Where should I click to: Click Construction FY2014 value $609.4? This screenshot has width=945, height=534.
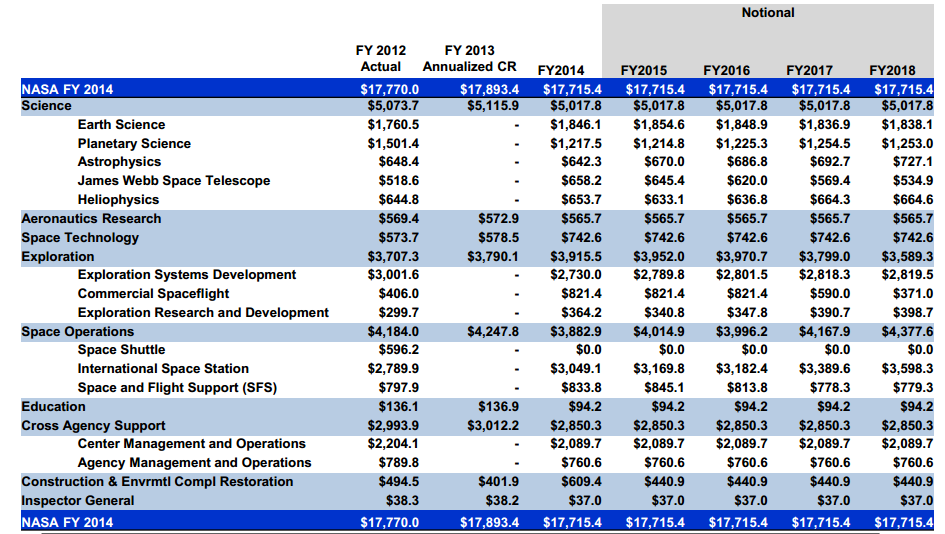581,482
